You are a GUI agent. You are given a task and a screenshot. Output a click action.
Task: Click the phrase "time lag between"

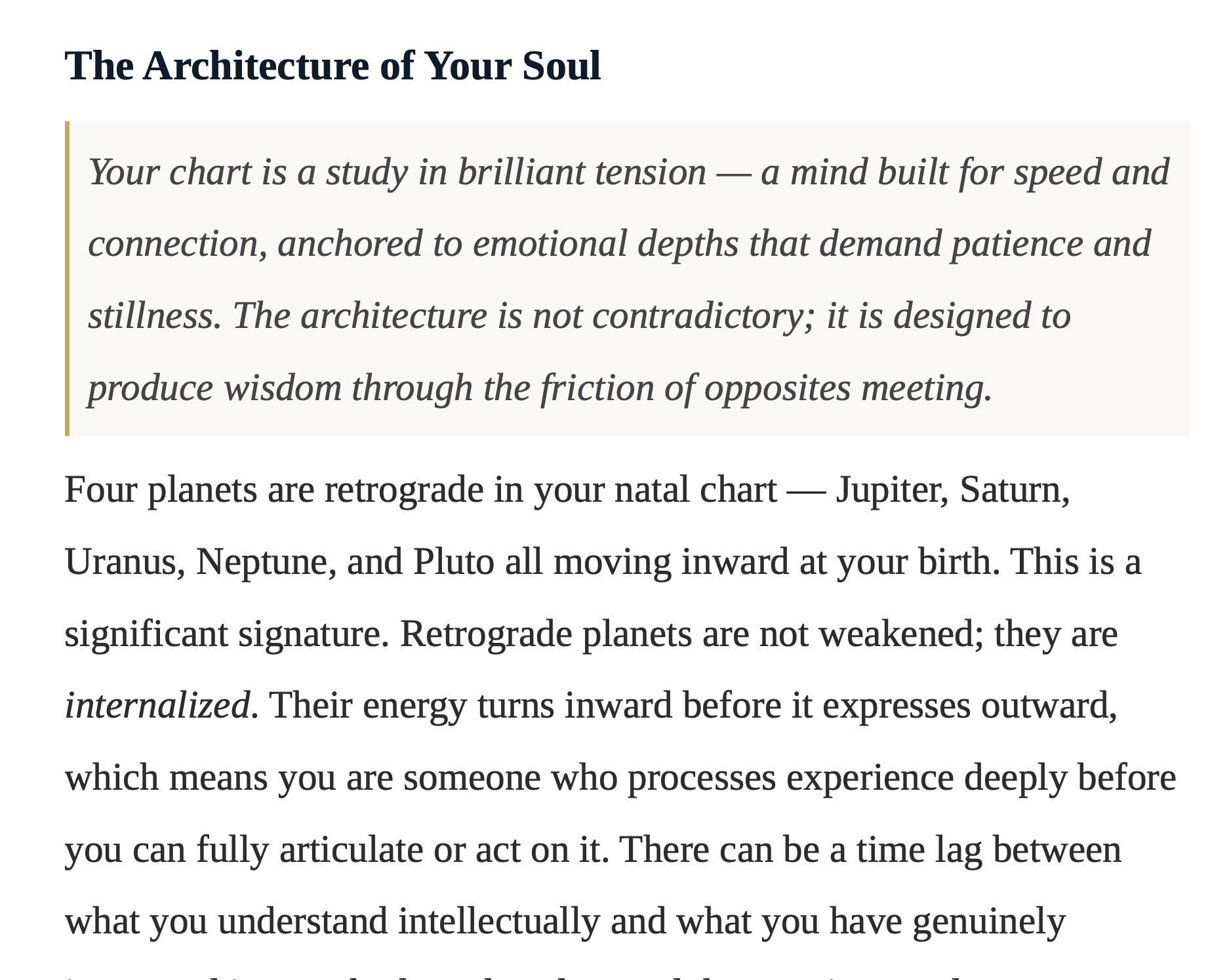point(989,850)
